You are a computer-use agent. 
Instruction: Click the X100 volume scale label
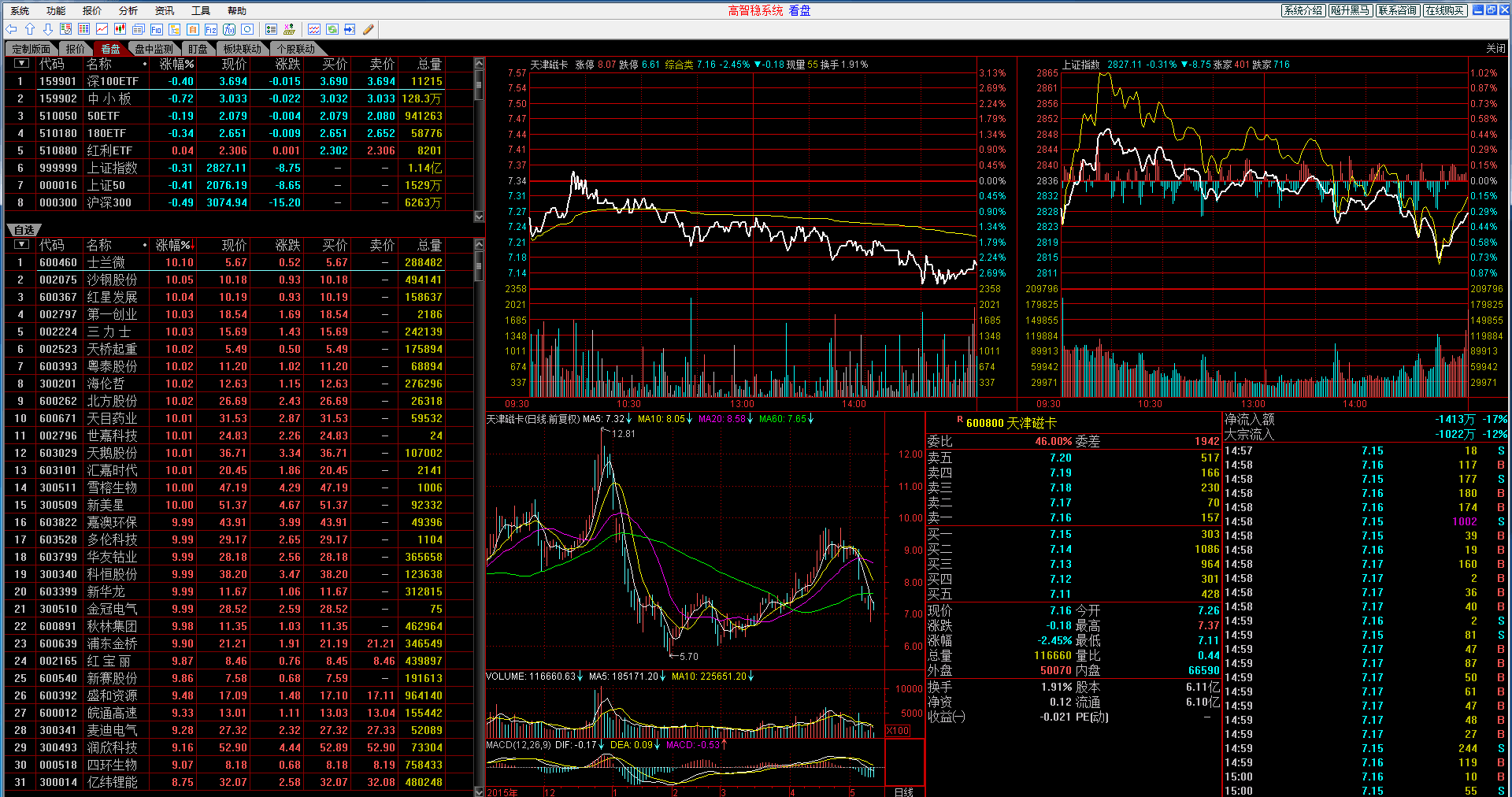coord(898,731)
